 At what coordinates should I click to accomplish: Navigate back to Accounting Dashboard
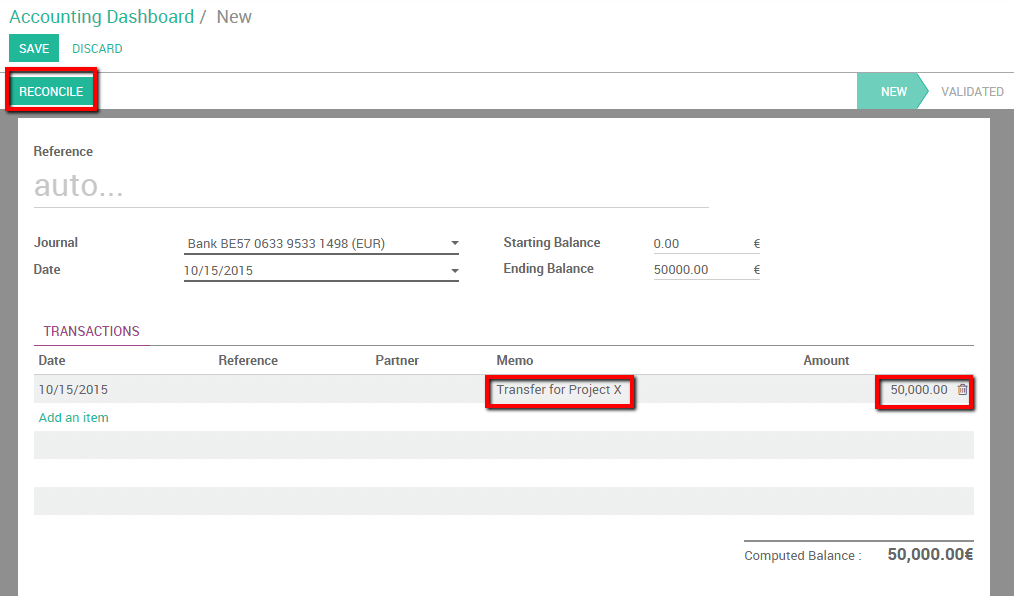coord(101,16)
